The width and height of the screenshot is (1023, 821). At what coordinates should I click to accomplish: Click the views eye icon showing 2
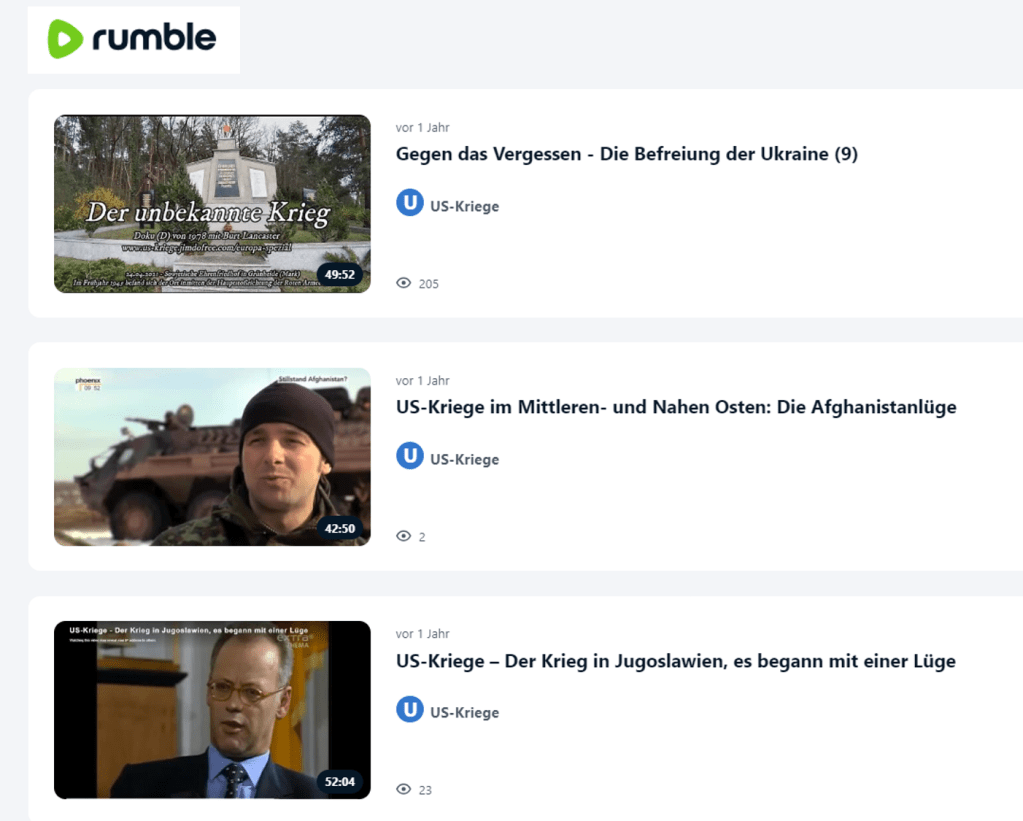[x=404, y=537]
